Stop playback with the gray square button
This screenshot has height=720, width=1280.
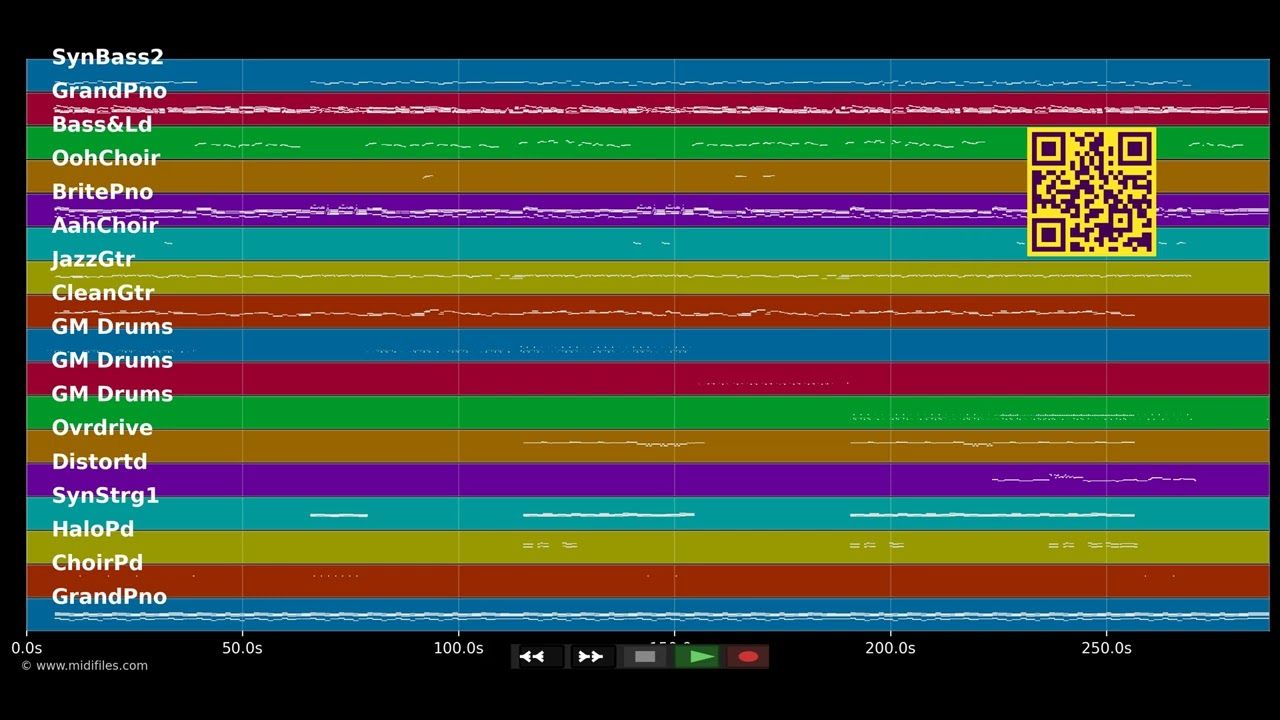[645, 657]
